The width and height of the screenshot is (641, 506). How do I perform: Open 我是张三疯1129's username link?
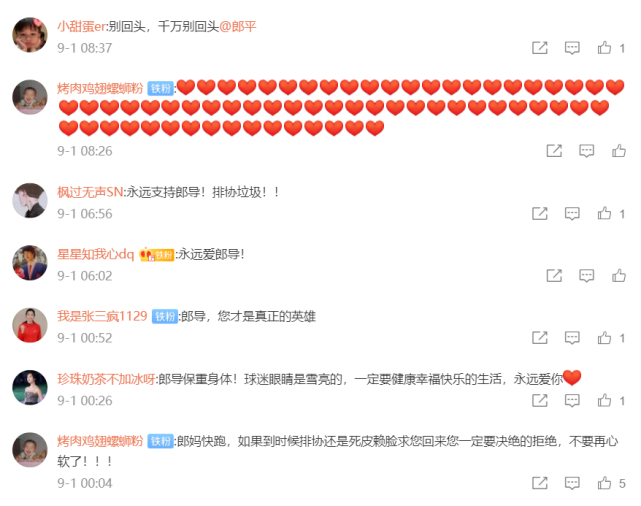click(102, 316)
